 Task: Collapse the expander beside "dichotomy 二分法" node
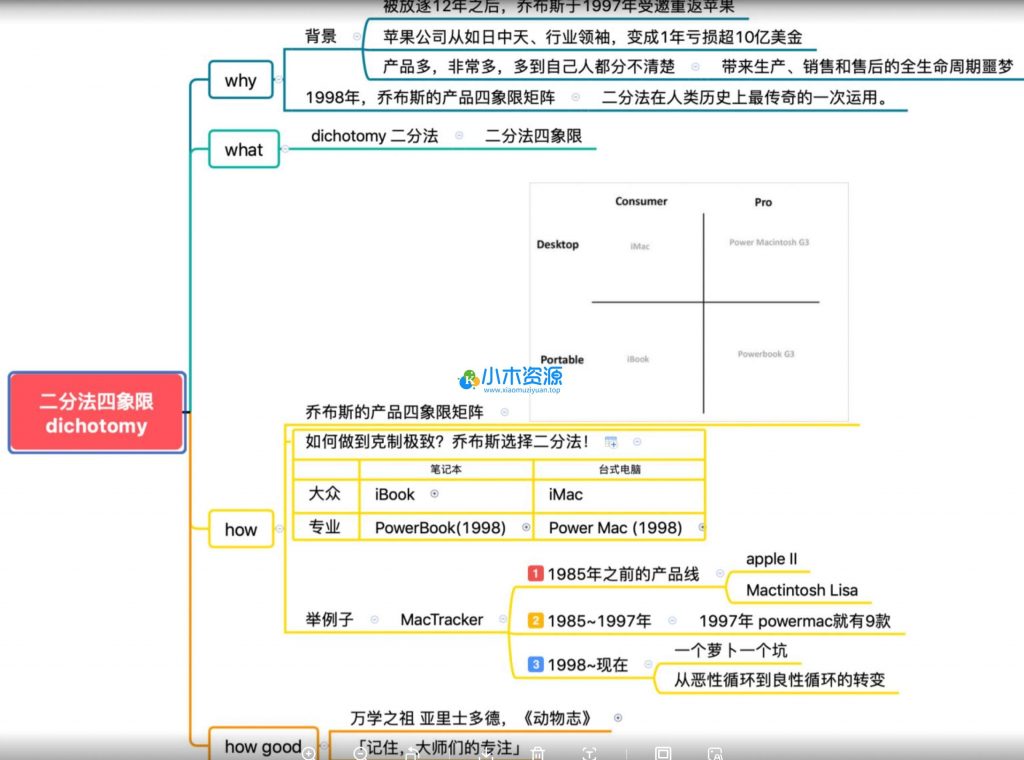click(460, 136)
